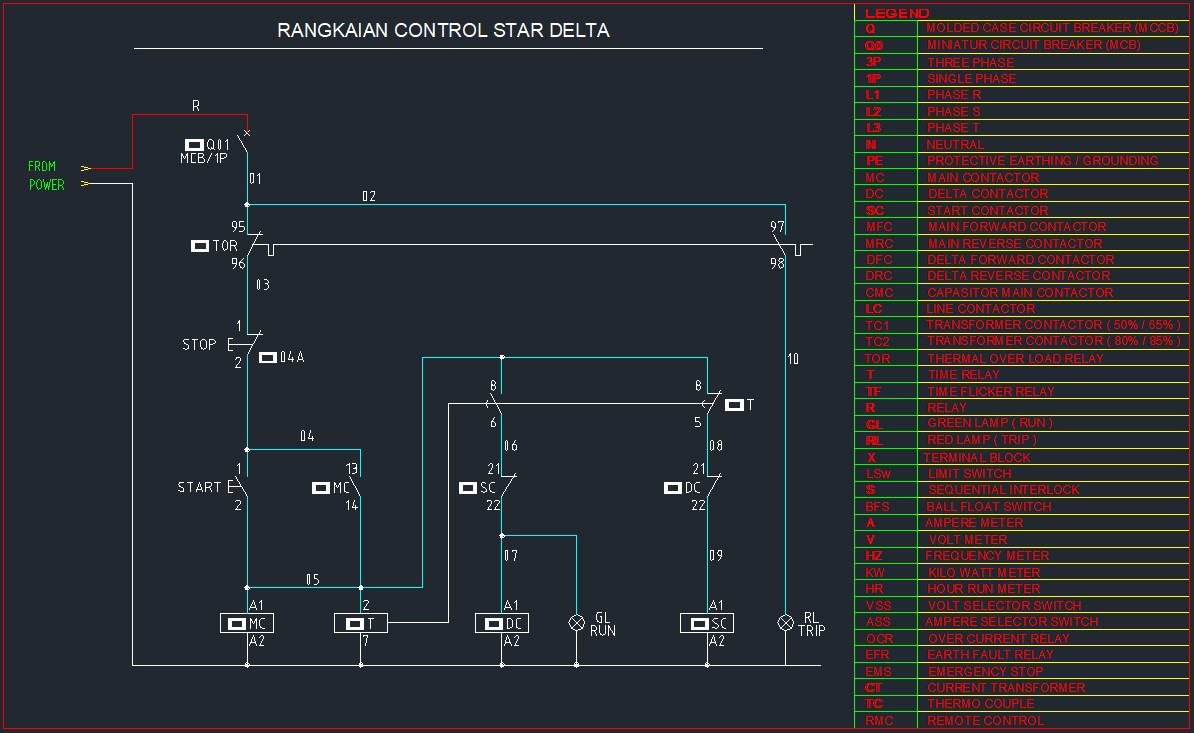The image size is (1194, 733).
Task: Select wire label 06
Action: [511, 446]
